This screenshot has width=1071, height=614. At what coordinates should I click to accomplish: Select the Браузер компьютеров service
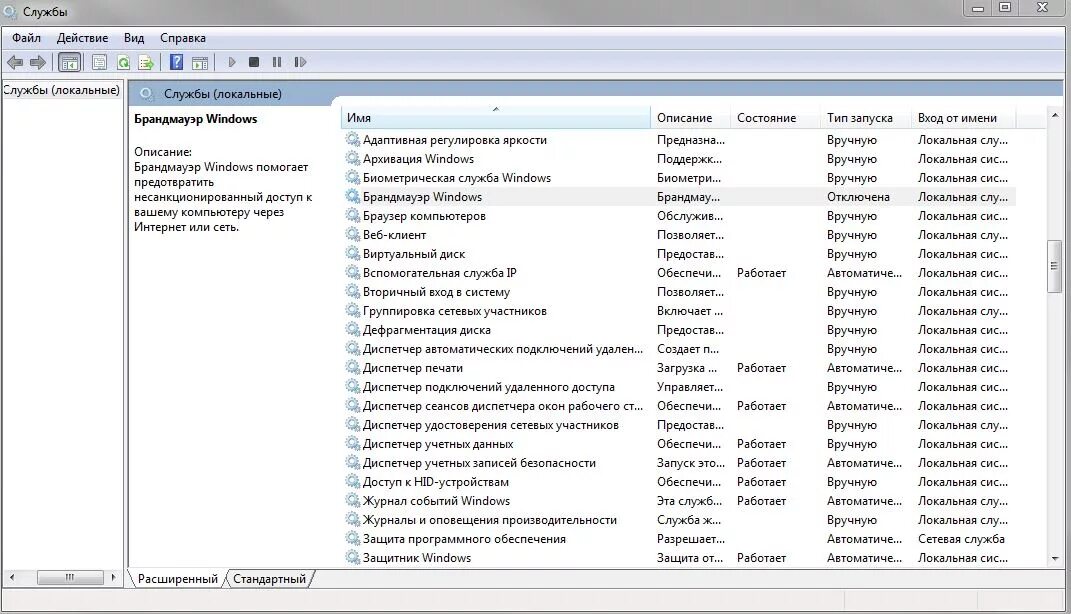coord(680,216)
